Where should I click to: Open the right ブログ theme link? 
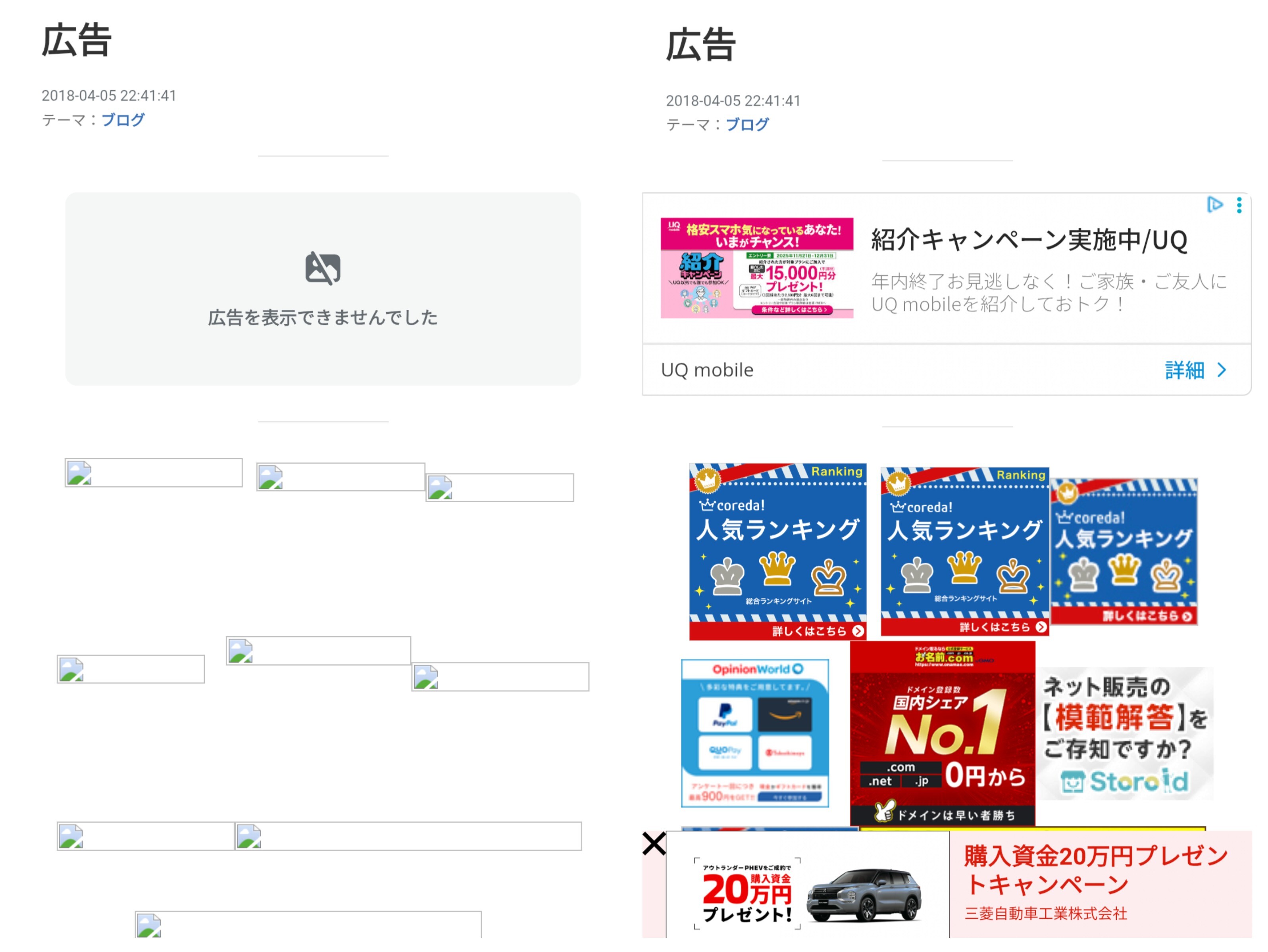point(747,124)
